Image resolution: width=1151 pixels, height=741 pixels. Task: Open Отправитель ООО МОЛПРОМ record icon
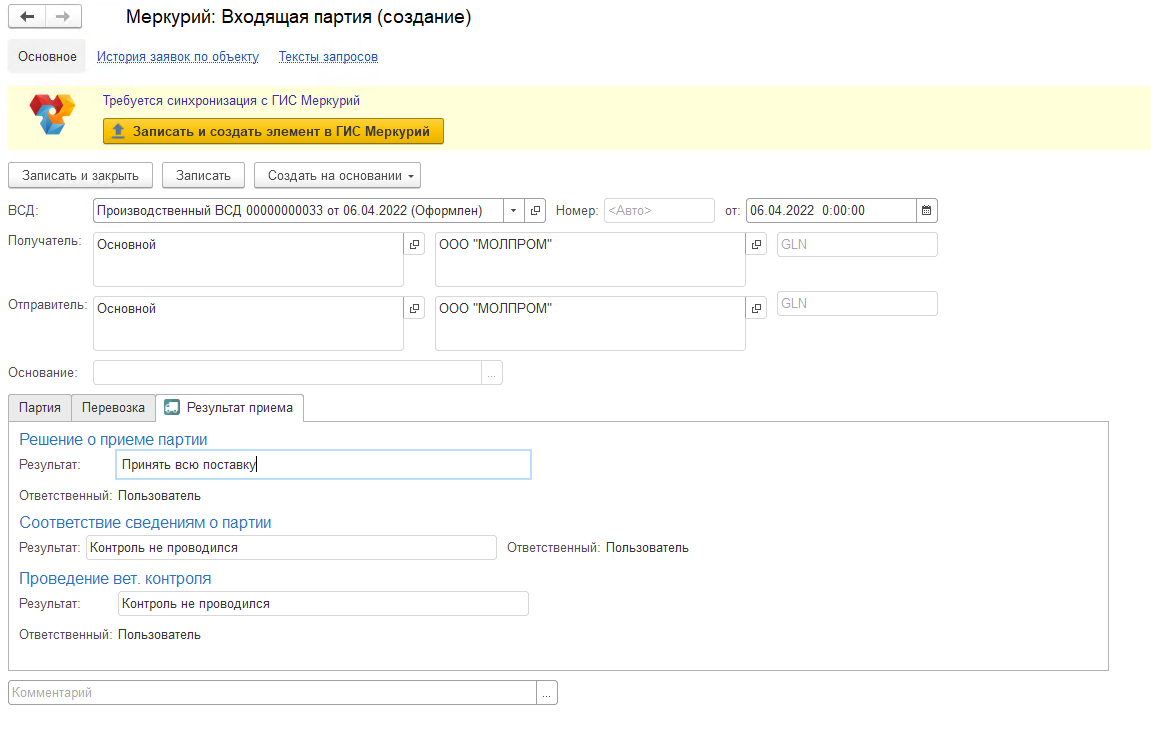pos(756,308)
